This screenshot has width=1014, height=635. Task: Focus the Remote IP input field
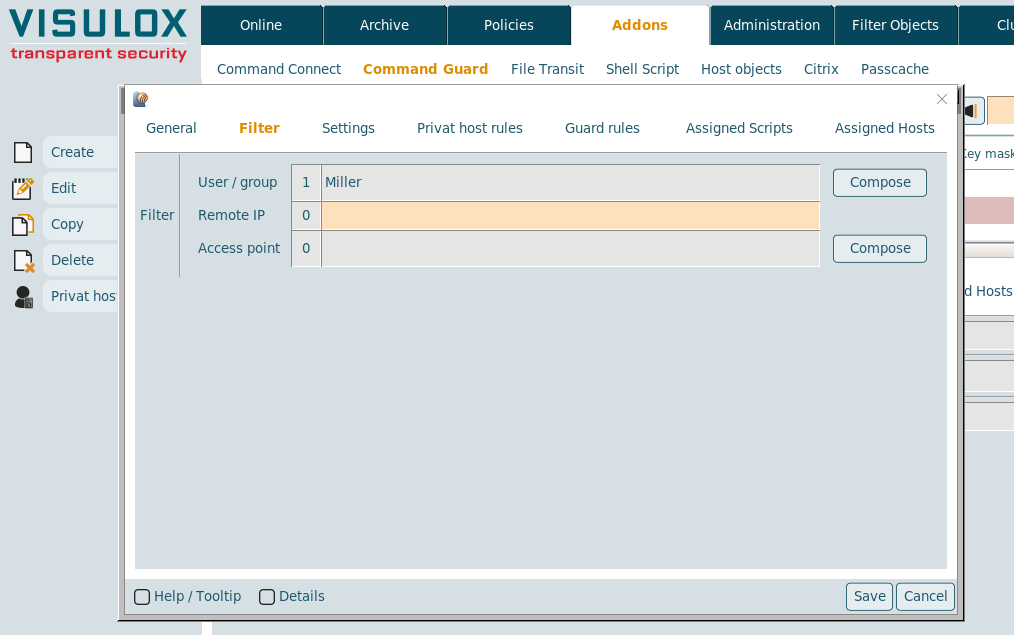(x=570, y=215)
